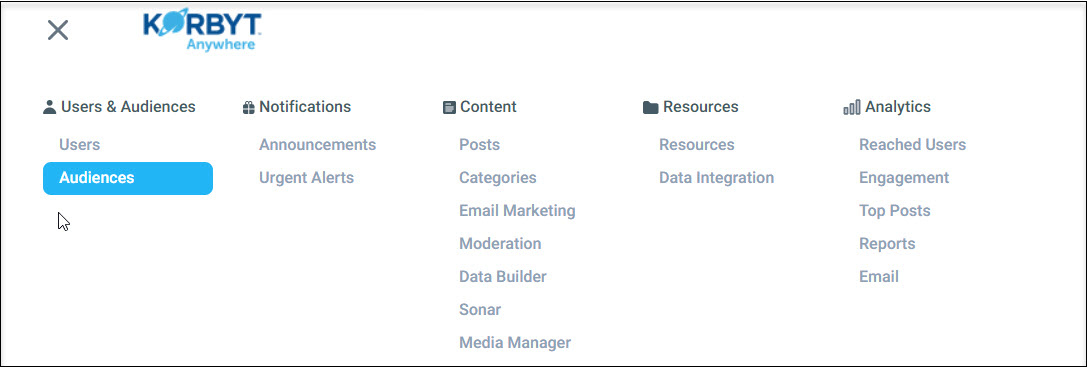This screenshot has width=1087, height=367.
Task: Click the document icon beside Content
Action: pyautogui.click(x=449, y=108)
